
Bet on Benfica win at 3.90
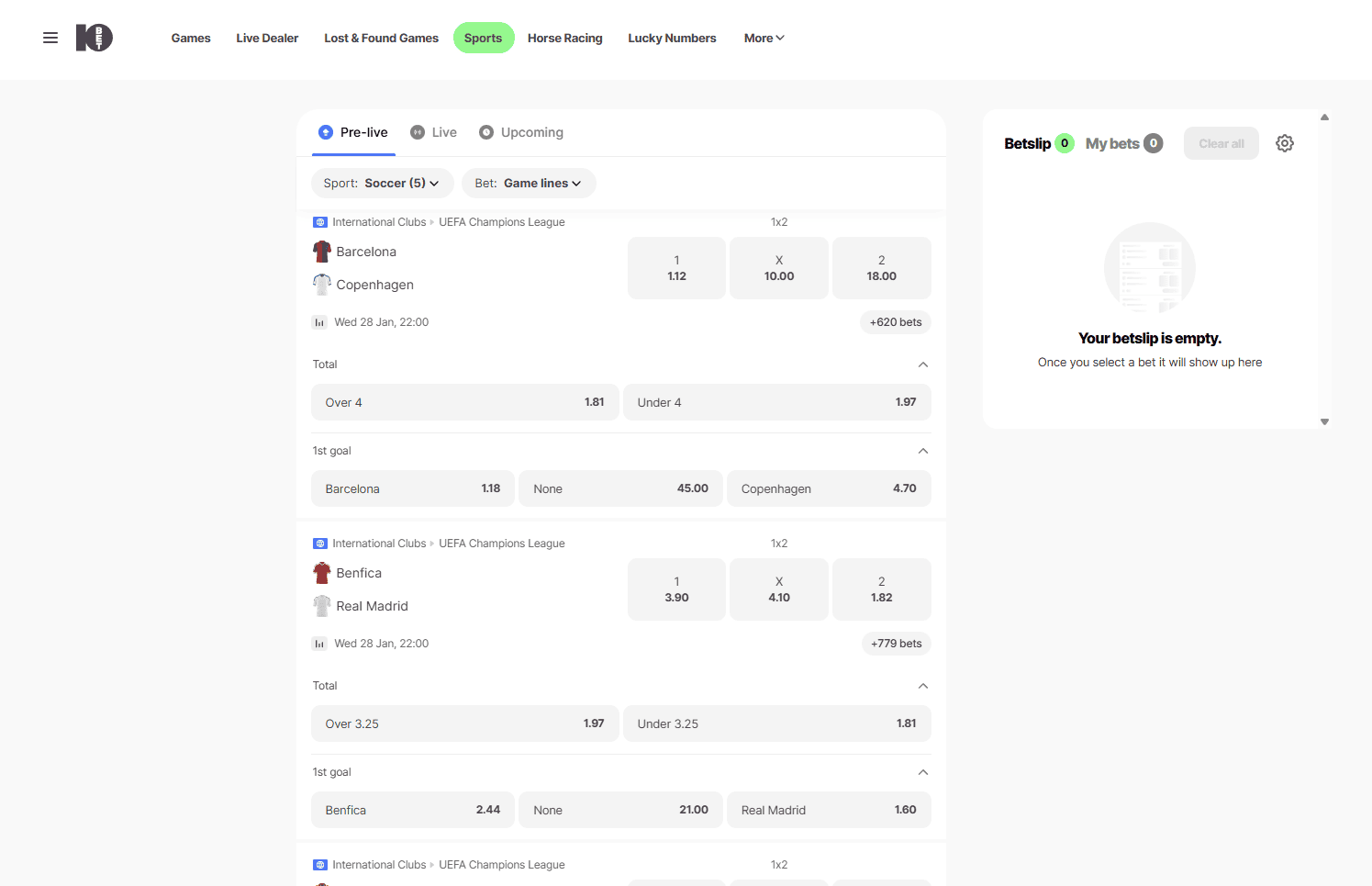[676, 589]
